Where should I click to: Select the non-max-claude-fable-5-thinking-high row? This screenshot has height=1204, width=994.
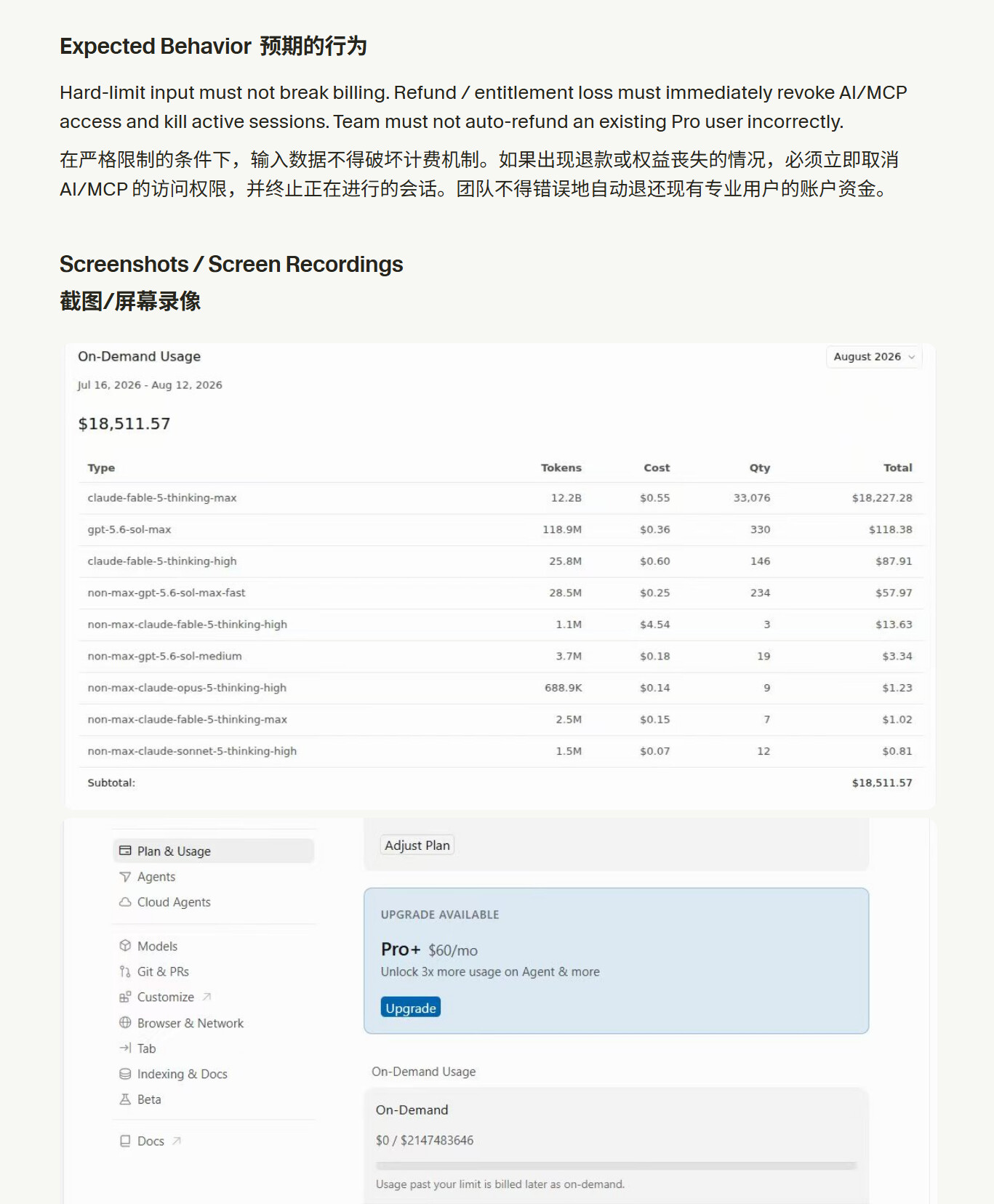point(500,625)
